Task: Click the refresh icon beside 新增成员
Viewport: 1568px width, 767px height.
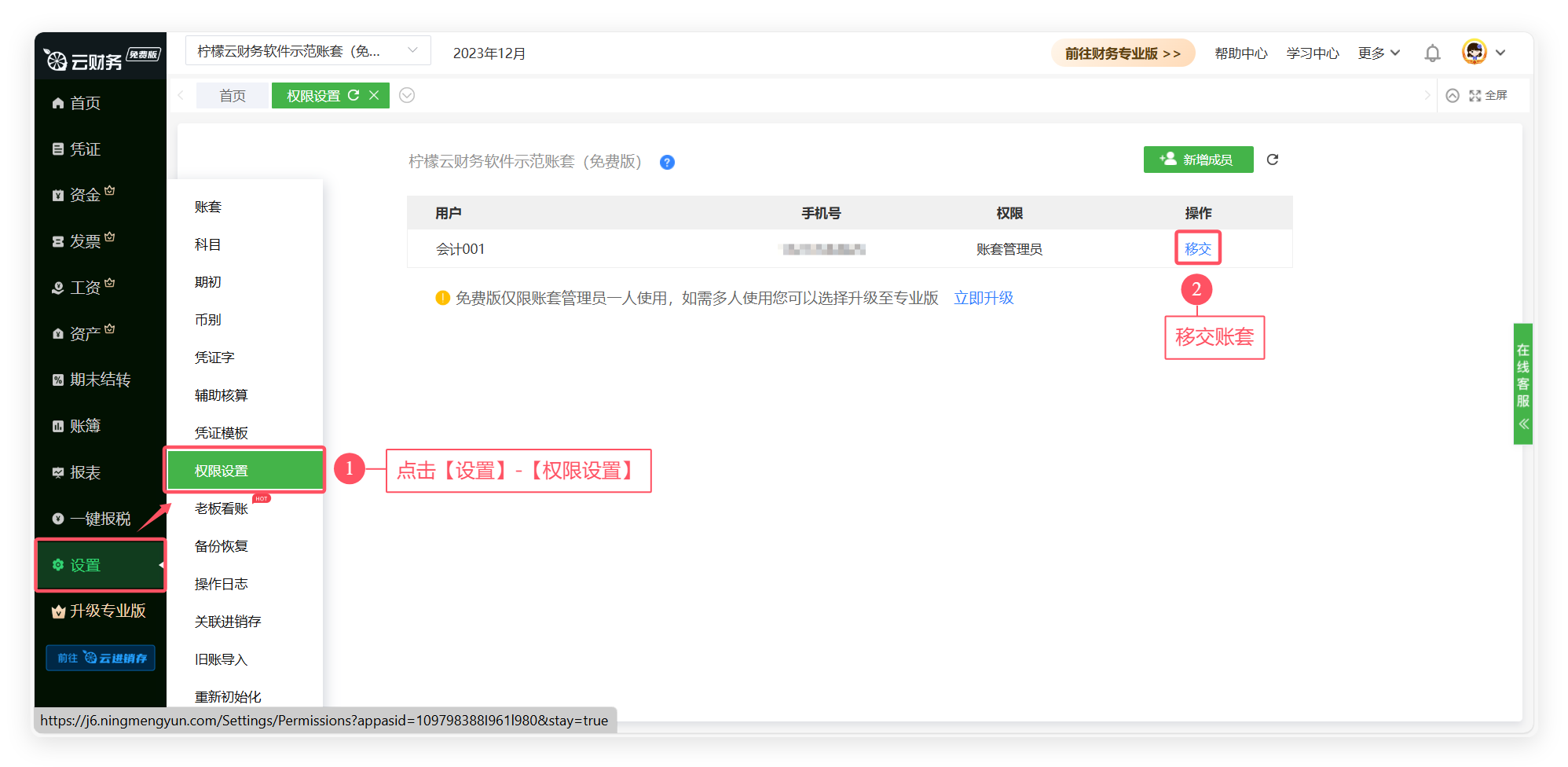Action: (1273, 160)
